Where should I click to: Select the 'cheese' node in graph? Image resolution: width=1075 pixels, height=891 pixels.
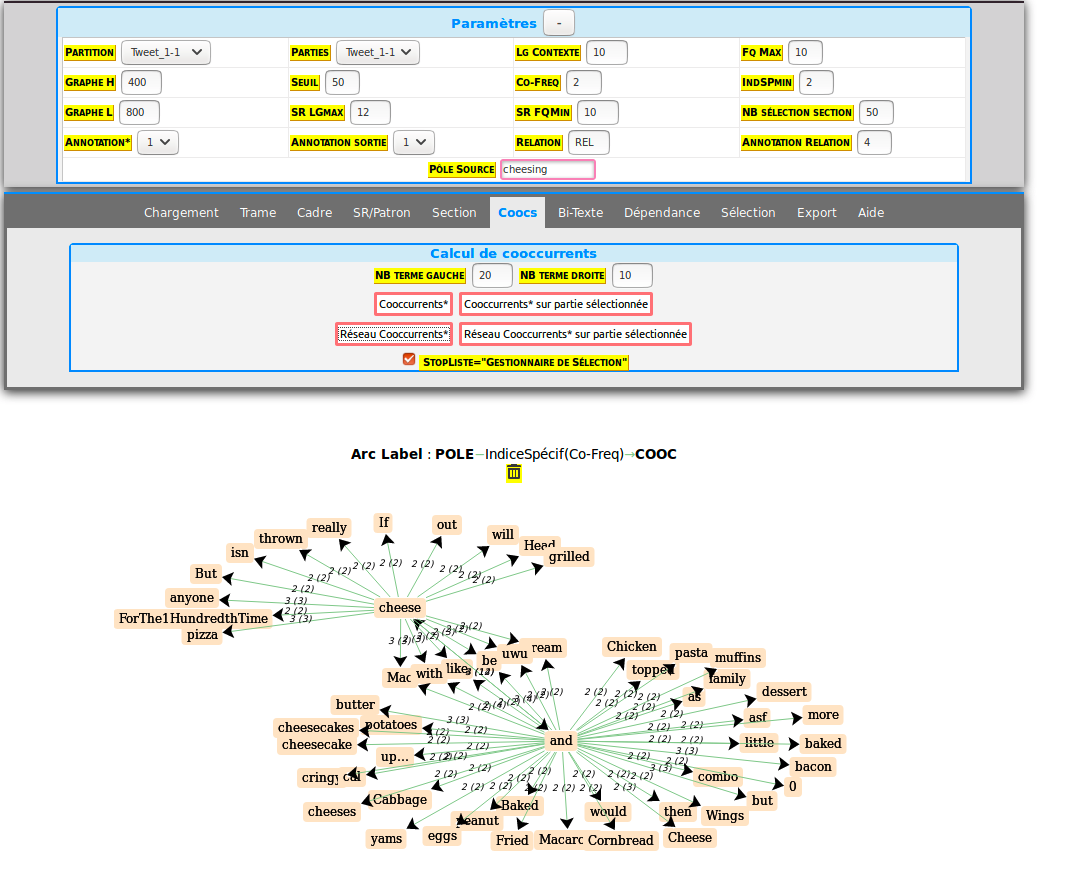pos(400,607)
